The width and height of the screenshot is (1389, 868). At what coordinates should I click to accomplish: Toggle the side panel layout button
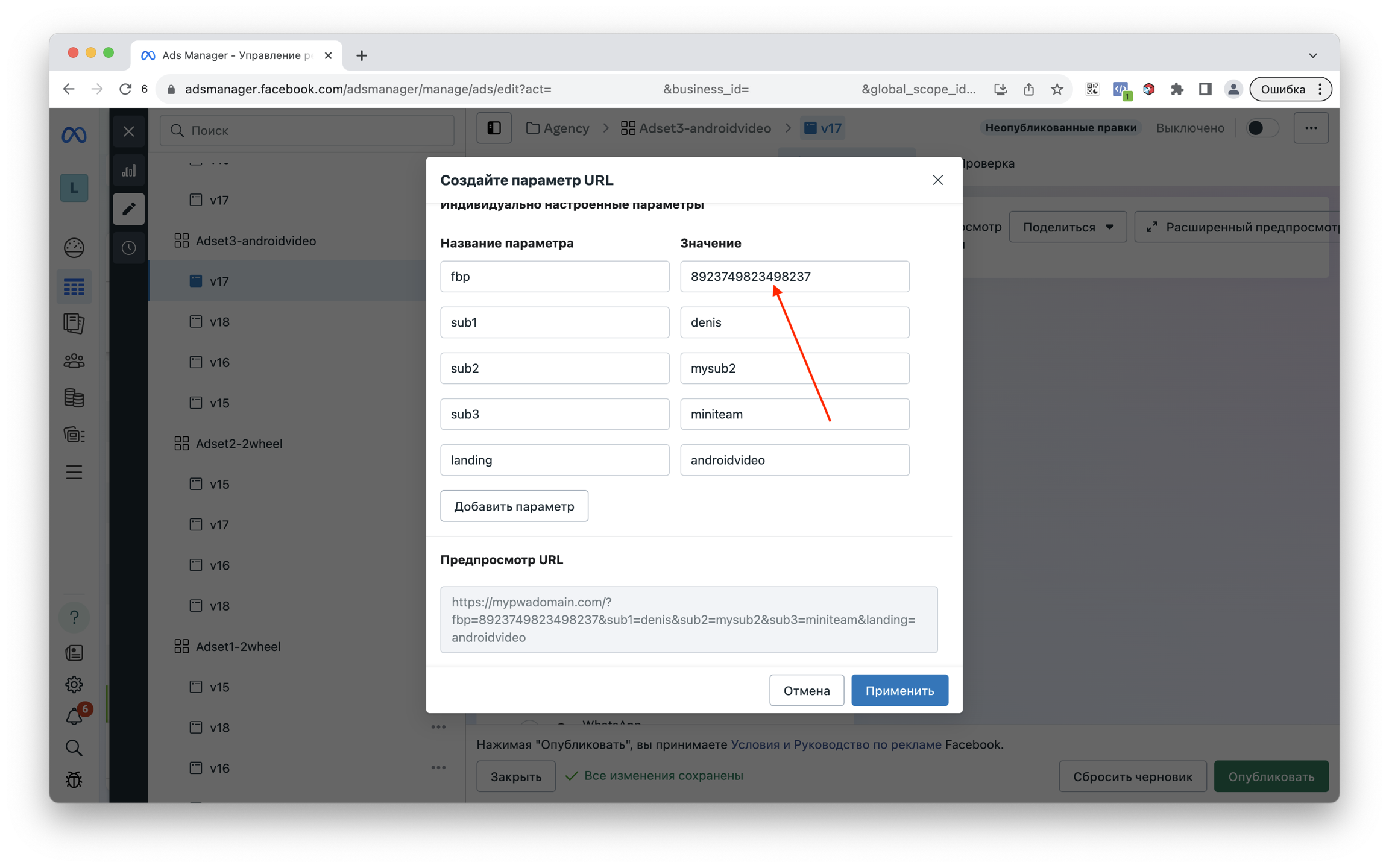494,128
